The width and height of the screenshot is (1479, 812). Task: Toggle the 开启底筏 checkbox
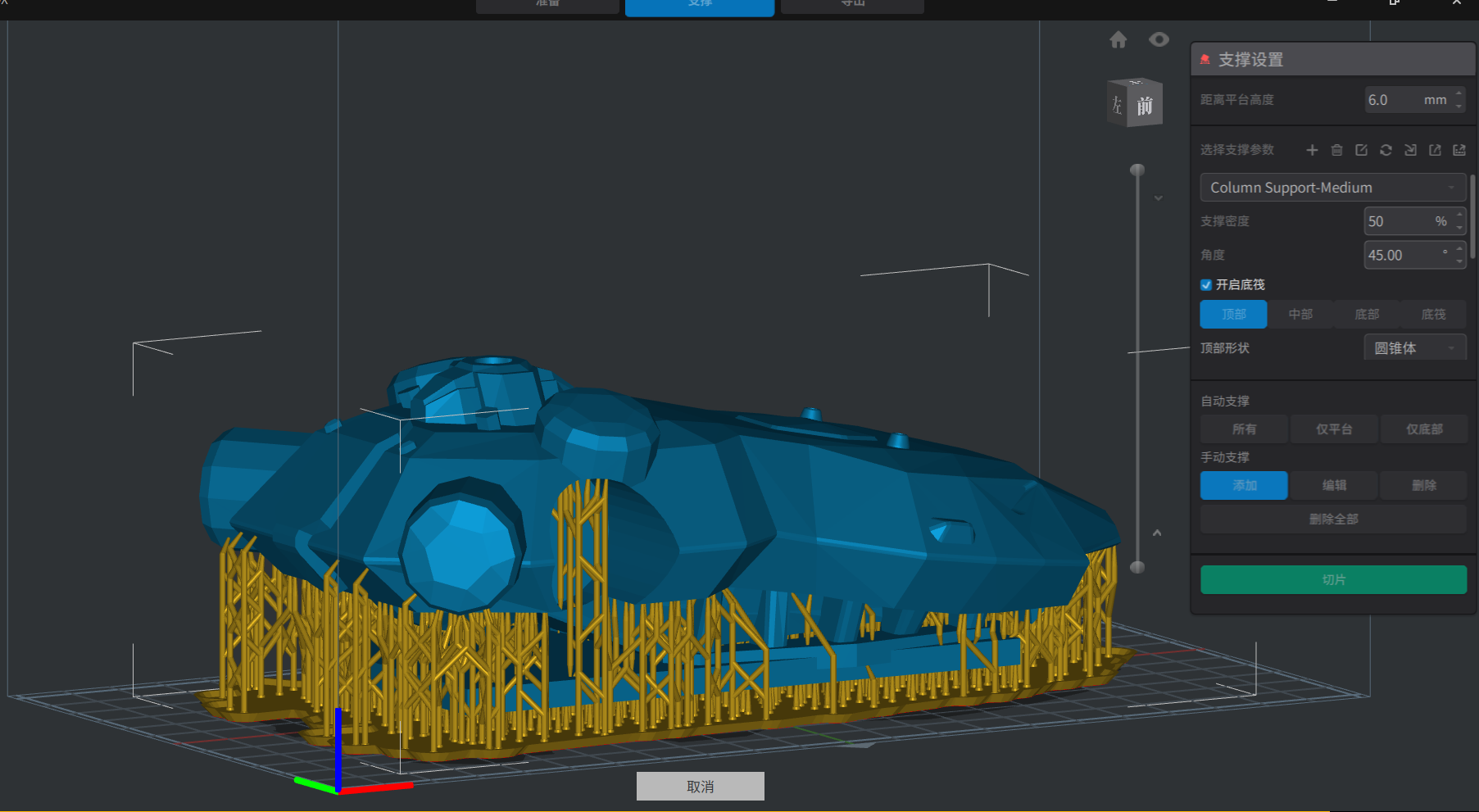[1206, 284]
